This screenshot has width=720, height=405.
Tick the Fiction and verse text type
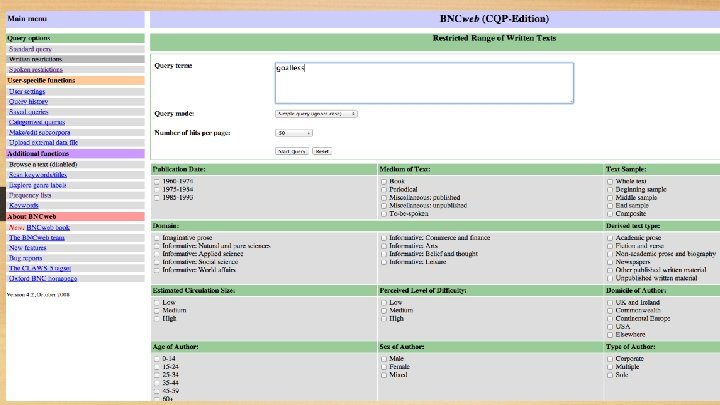pyautogui.click(x=610, y=246)
